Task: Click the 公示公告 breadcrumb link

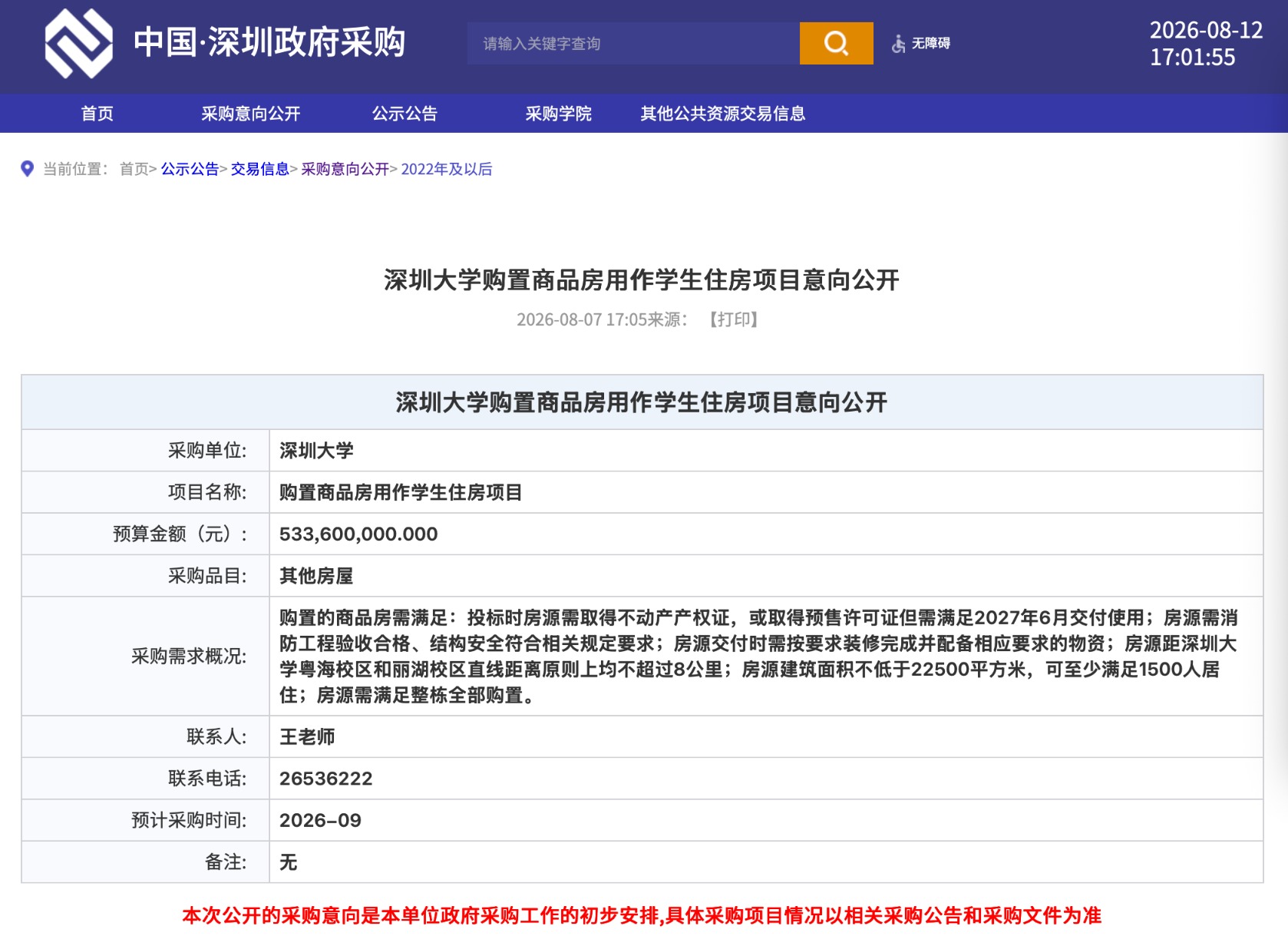Action: click(x=190, y=169)
